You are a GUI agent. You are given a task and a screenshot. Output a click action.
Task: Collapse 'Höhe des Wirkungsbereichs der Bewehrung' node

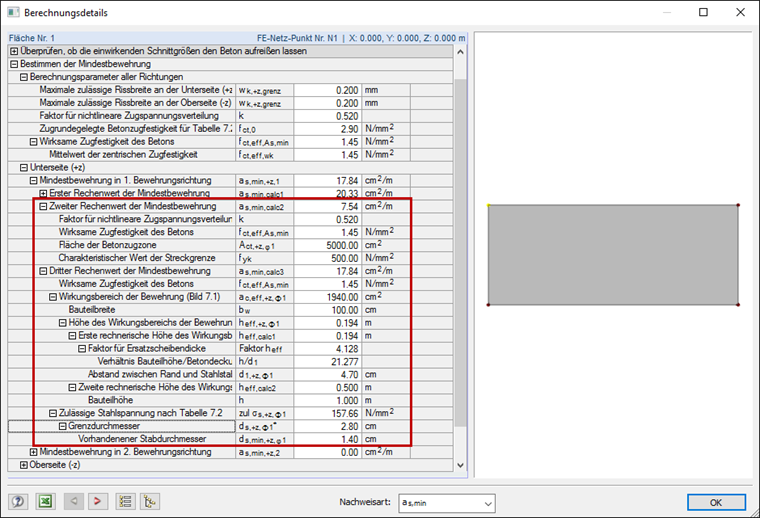[x=63, y=323]
